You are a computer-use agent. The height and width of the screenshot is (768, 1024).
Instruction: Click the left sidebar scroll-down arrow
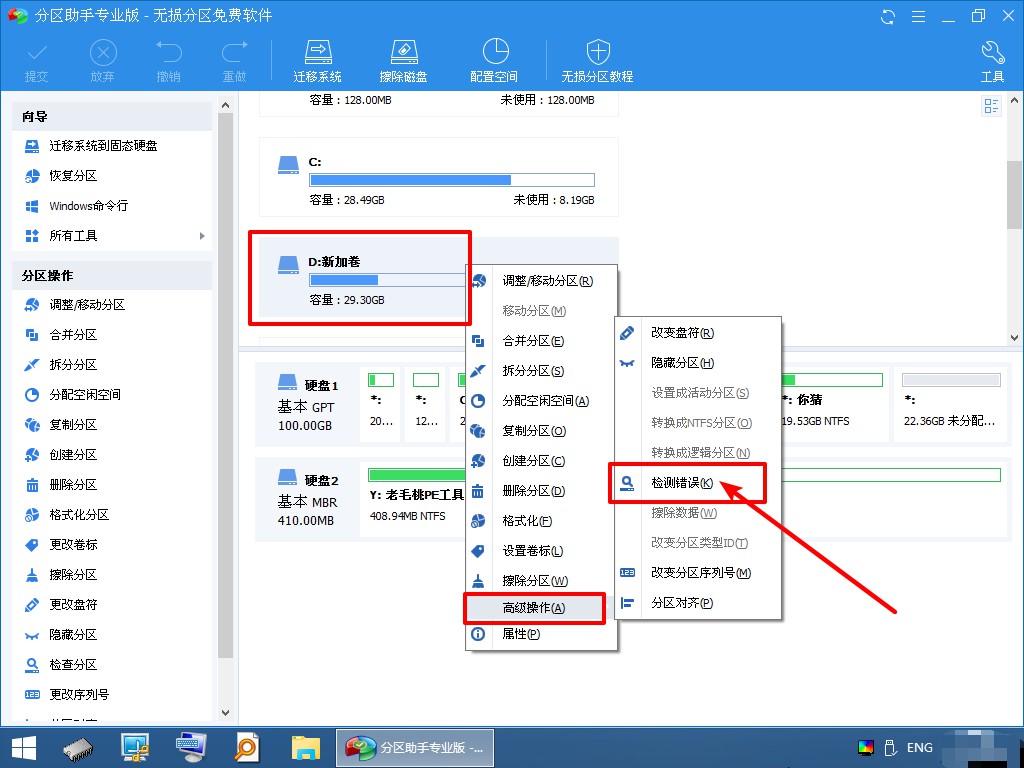click(x=225, y=712)
